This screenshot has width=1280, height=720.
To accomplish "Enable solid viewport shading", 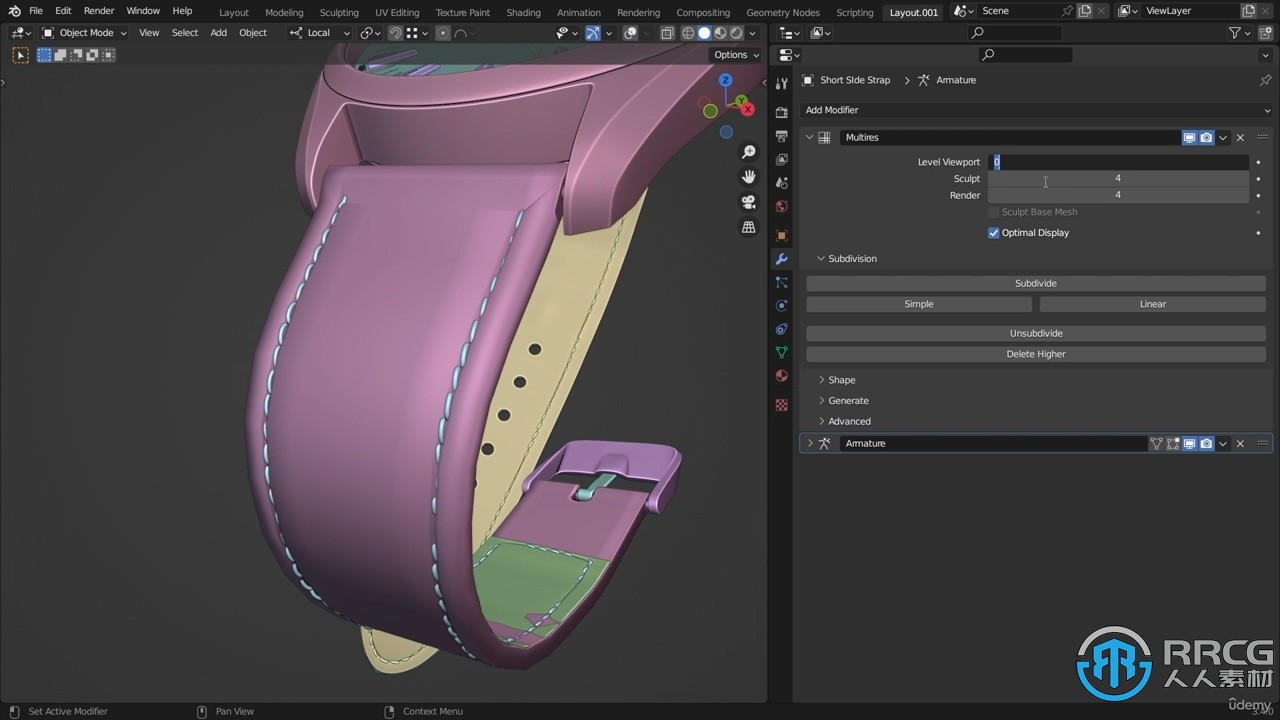I will click(x=704, y=33).
